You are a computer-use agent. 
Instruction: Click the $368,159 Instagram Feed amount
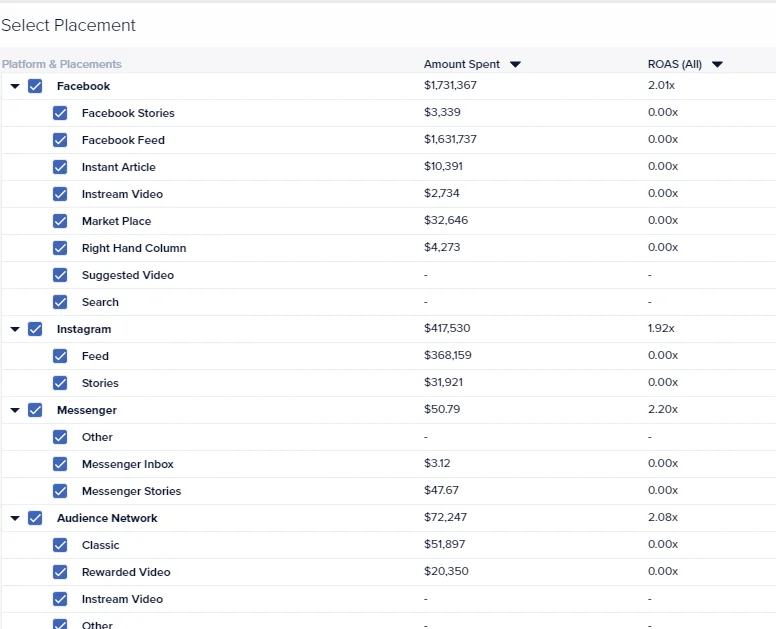pyautogui.click(x=448, y=355)
